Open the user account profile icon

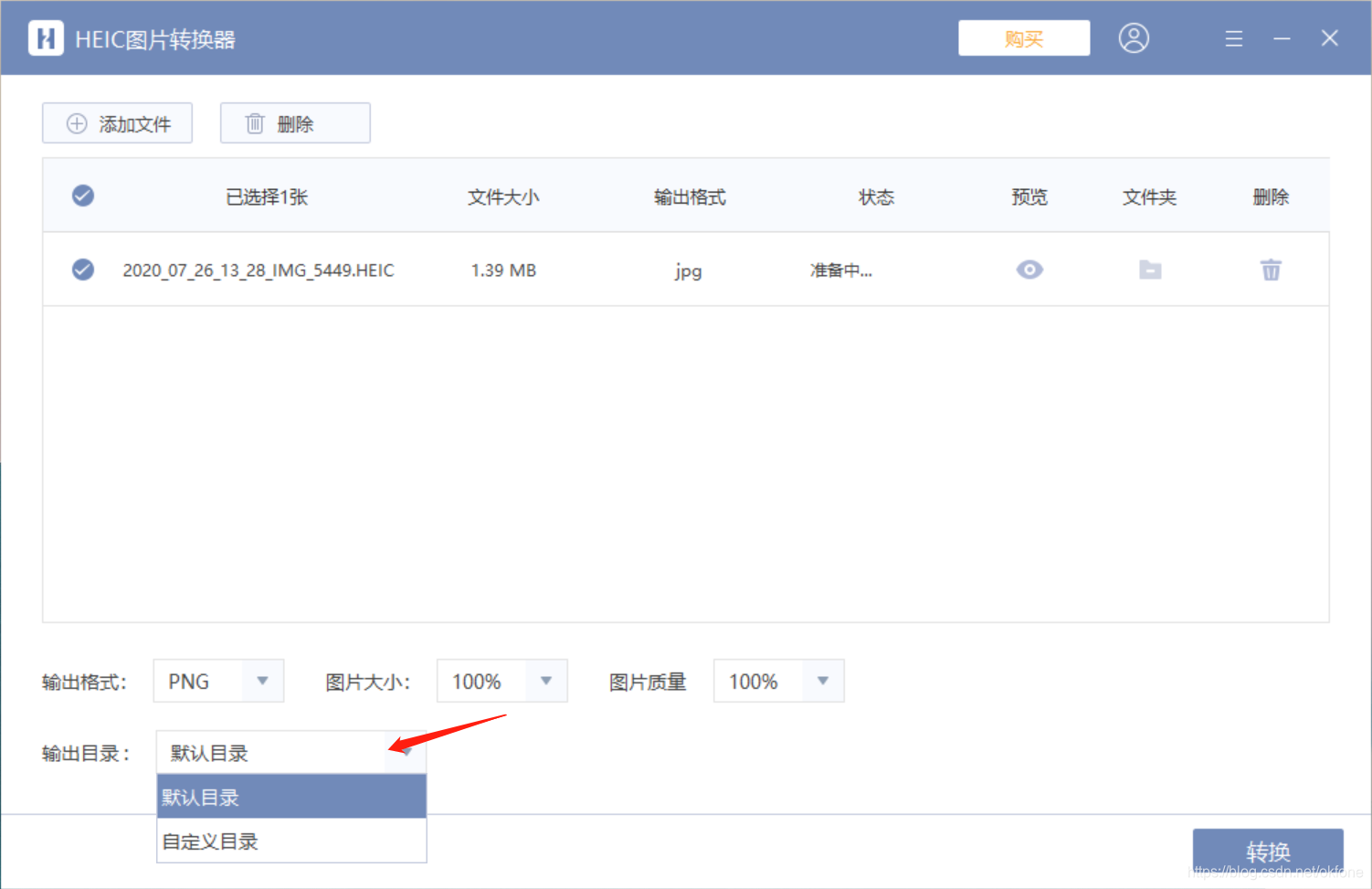click(1134, 38)
